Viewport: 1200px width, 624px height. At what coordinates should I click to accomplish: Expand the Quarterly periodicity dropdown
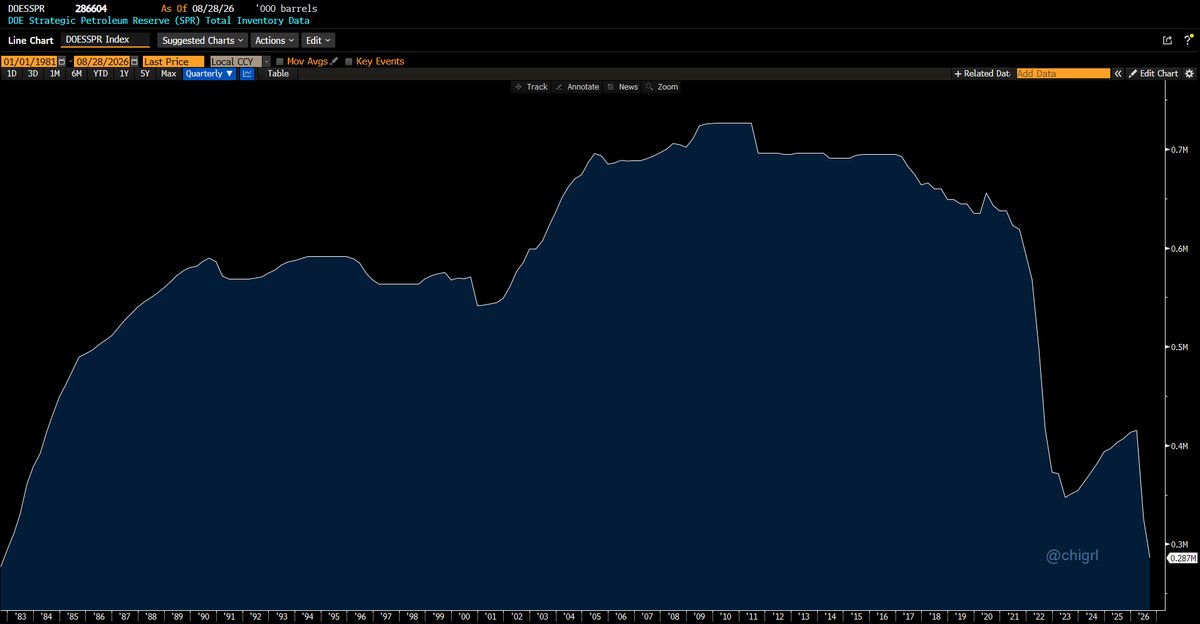point(209,74)
